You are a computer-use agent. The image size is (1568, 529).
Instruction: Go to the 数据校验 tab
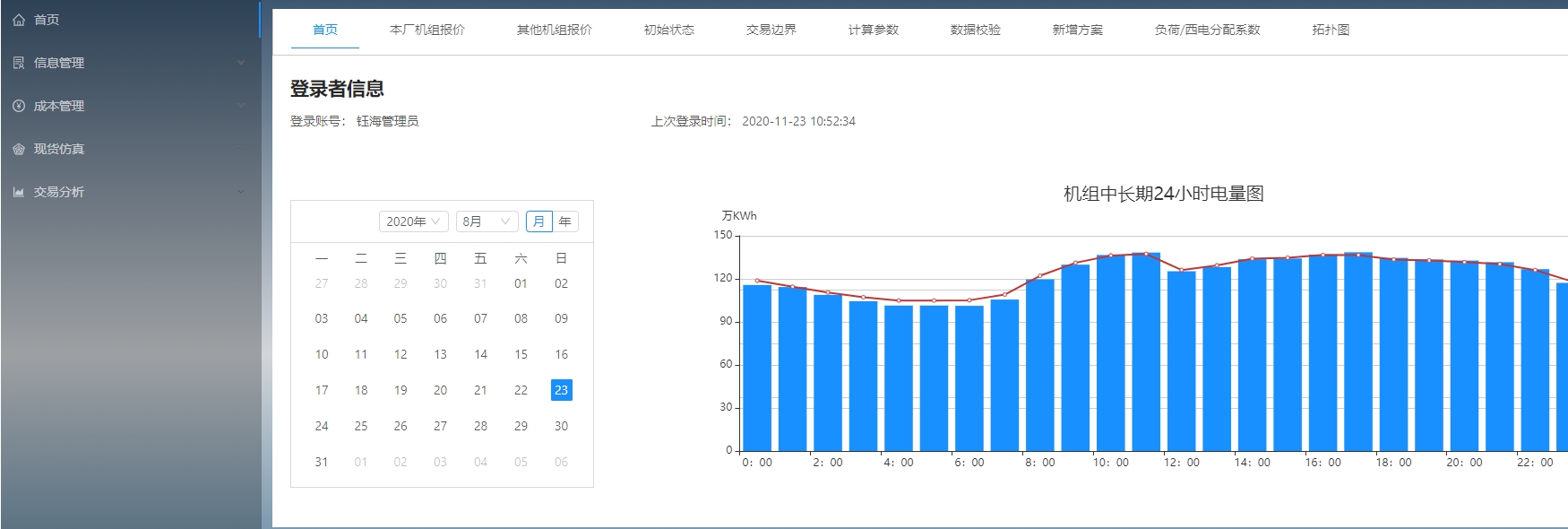976,30
